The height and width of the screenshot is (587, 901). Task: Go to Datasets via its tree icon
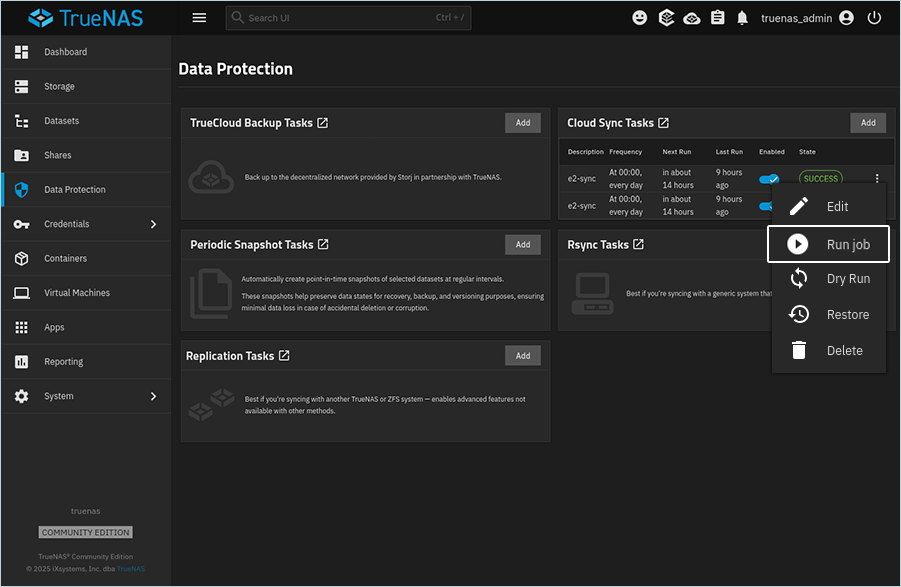[21, 121]
